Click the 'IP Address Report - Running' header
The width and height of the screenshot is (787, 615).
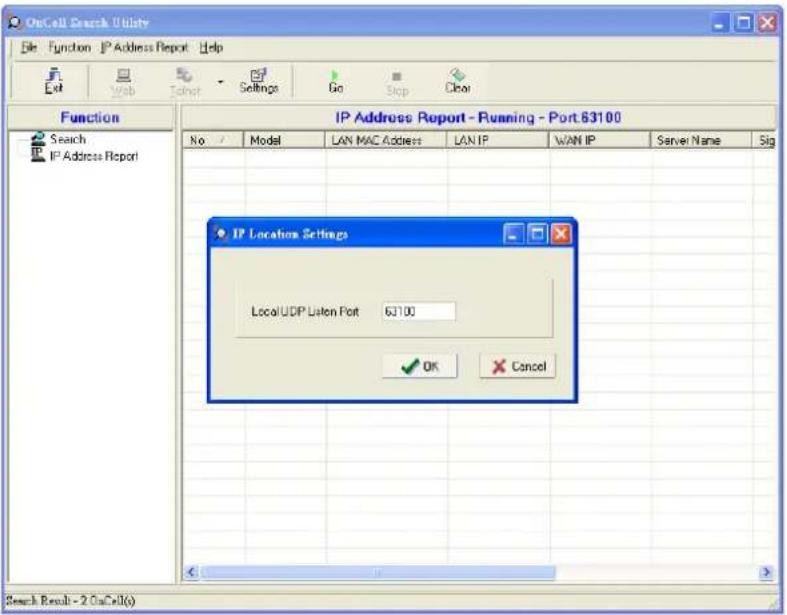[x=478, y=117]
